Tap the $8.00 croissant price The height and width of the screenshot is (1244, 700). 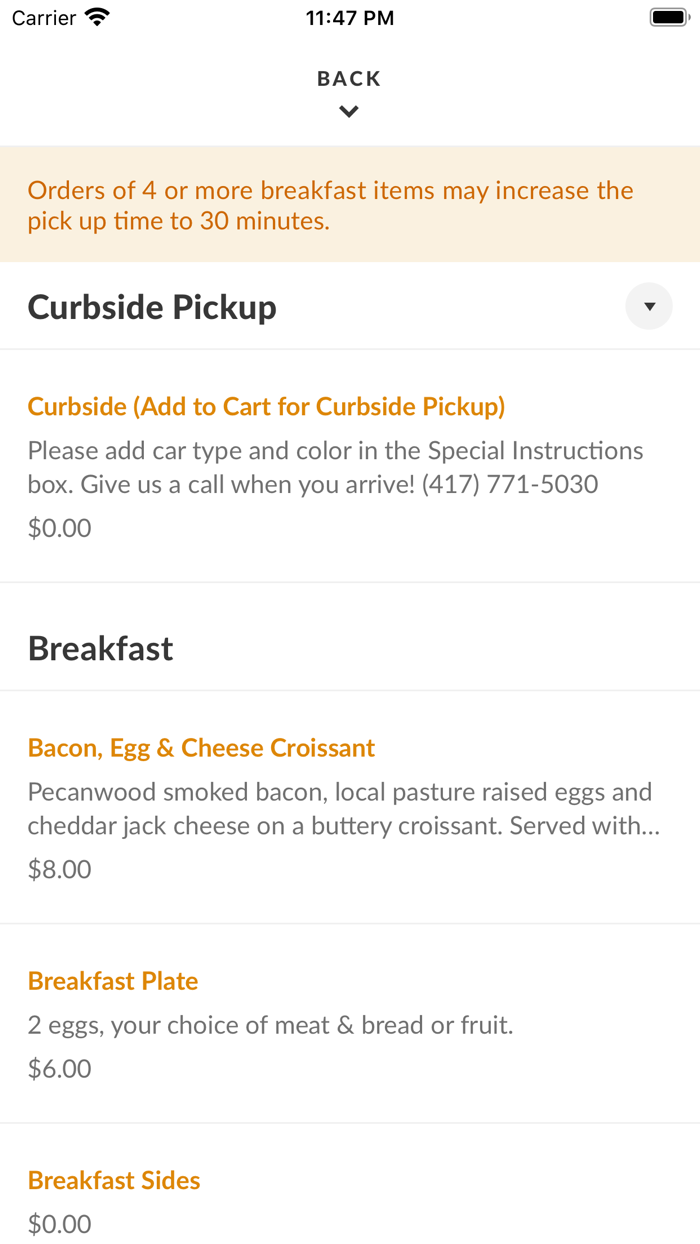60,869
